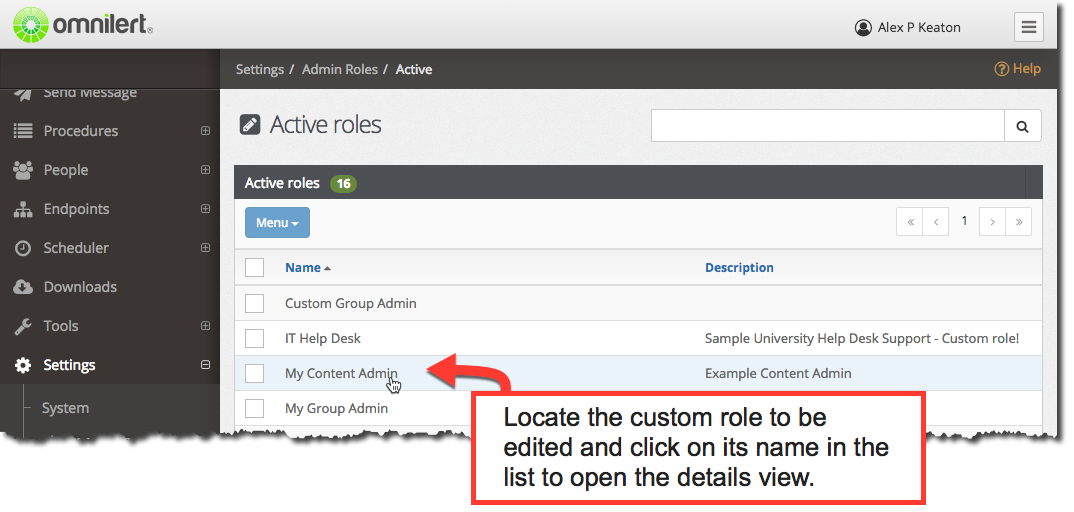Click Settings in the breadcrumb
1074x512 pixels.
point(260,69)
